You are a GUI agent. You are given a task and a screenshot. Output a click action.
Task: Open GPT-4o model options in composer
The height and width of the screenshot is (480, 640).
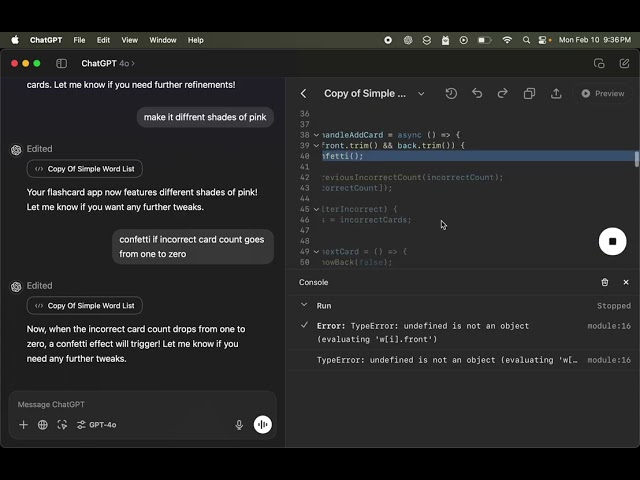coord(97,424)
